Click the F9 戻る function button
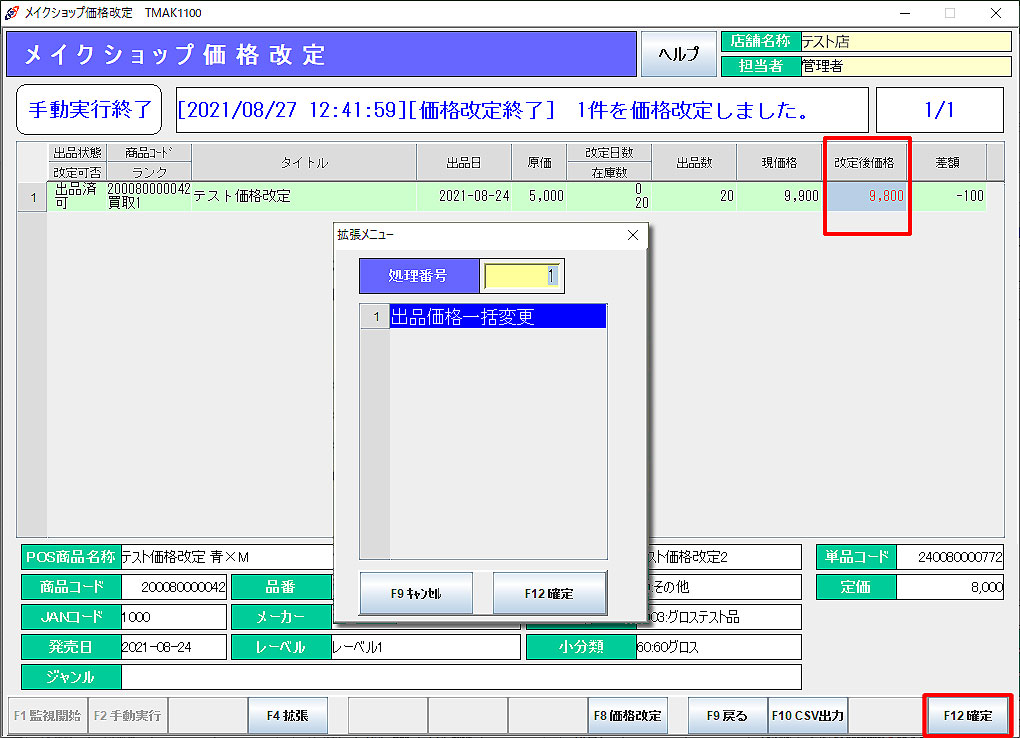Image resolution: width=1020 pixels, height=738 pixels. pyautogui.click(x=727, y=716)
